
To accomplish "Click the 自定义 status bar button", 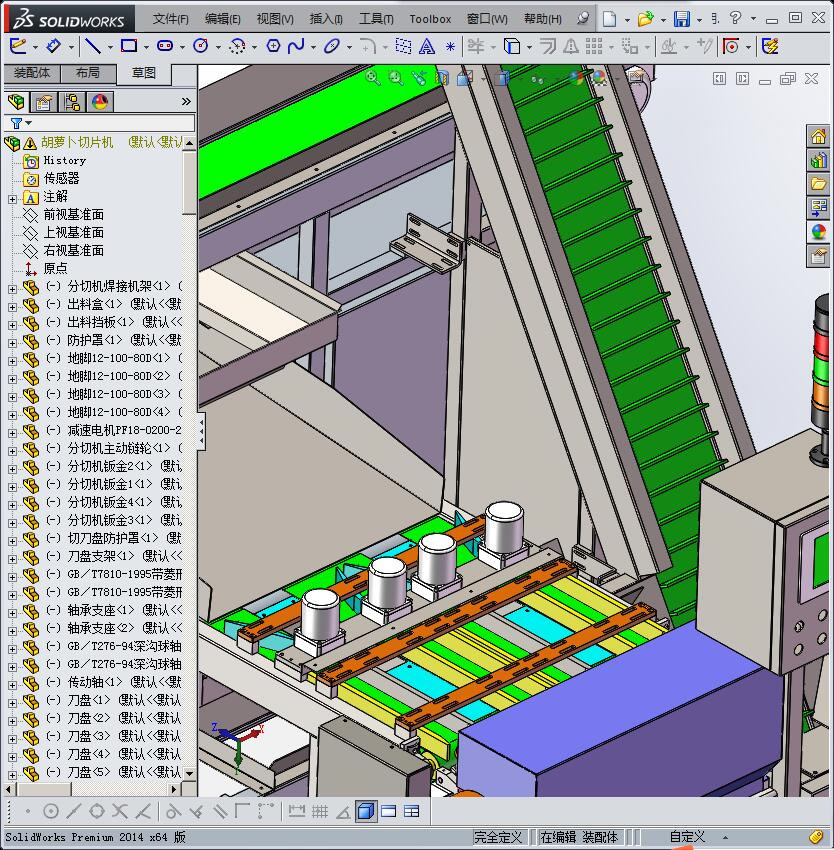I will point(687,836).
